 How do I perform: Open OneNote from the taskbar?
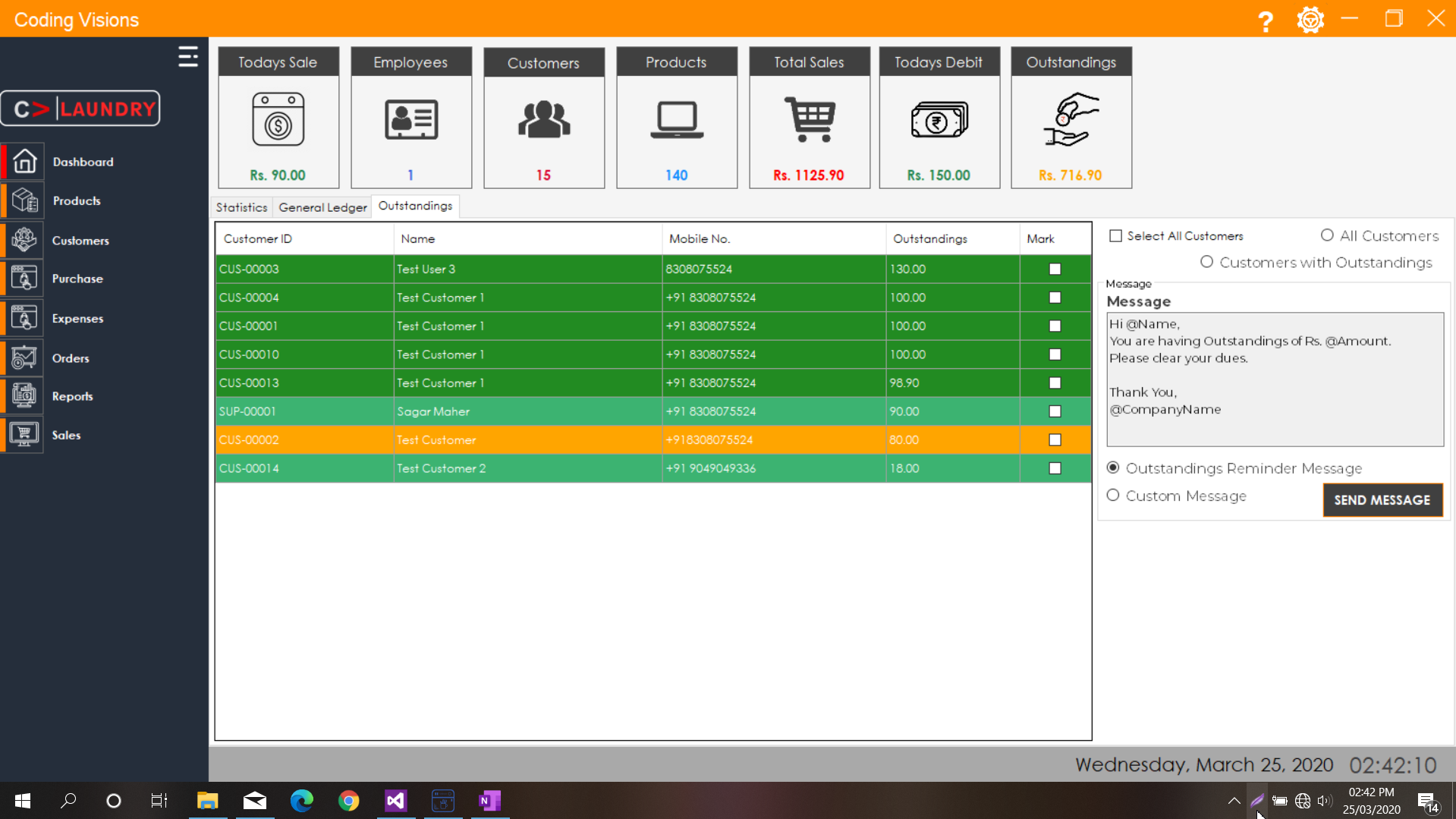click(490, 801)
